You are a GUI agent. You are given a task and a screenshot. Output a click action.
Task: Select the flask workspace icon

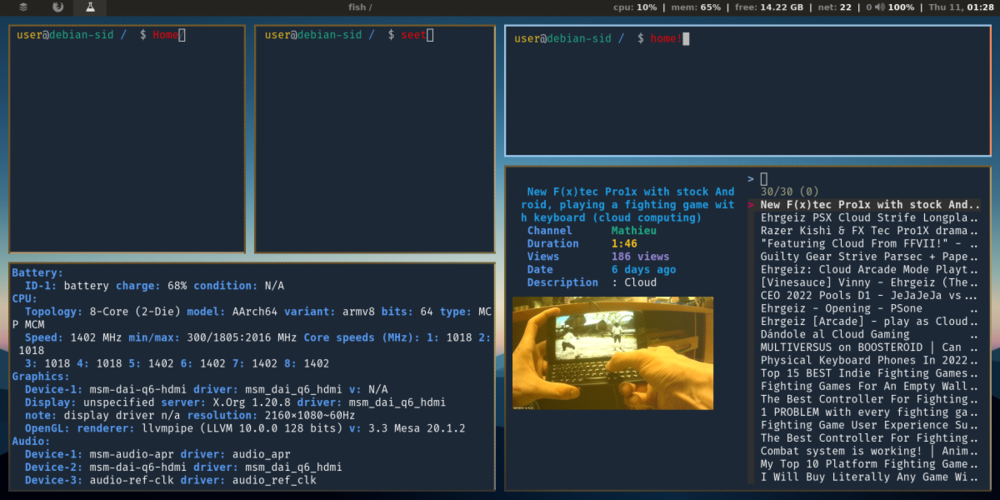89,8
